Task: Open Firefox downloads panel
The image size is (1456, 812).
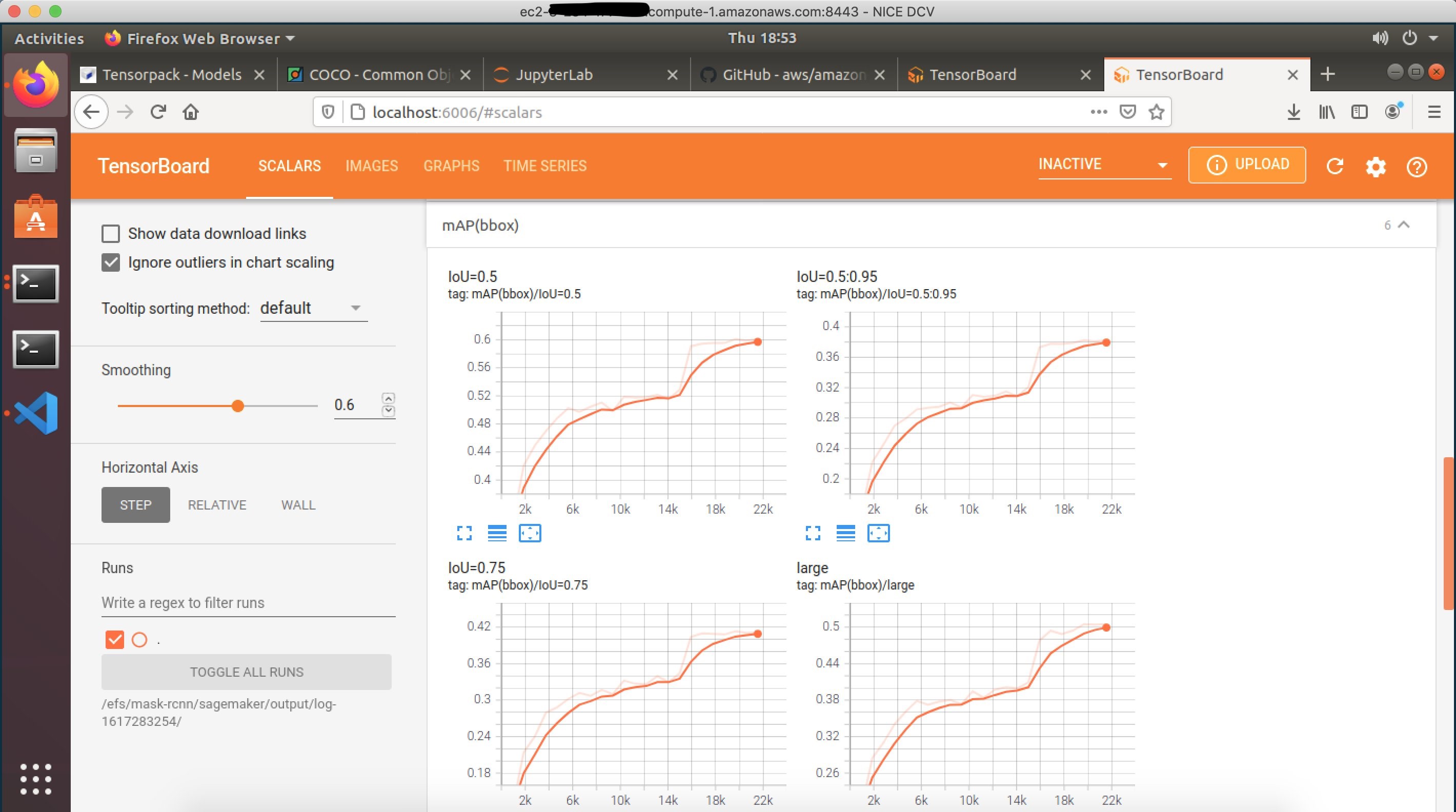Action: click(x=1293, y=112)
